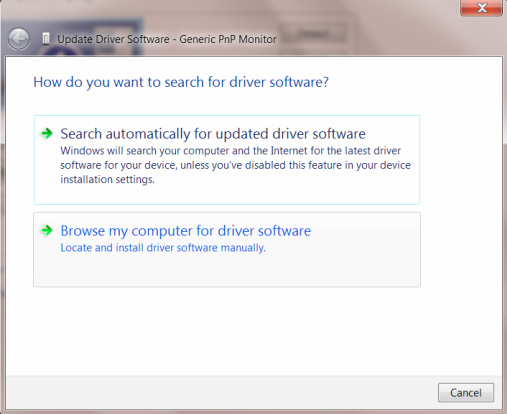The width and height of the screenshot is (507, 414).
Task: Choose Search automatically for updated driver software
Action: (x=227, y=160)
